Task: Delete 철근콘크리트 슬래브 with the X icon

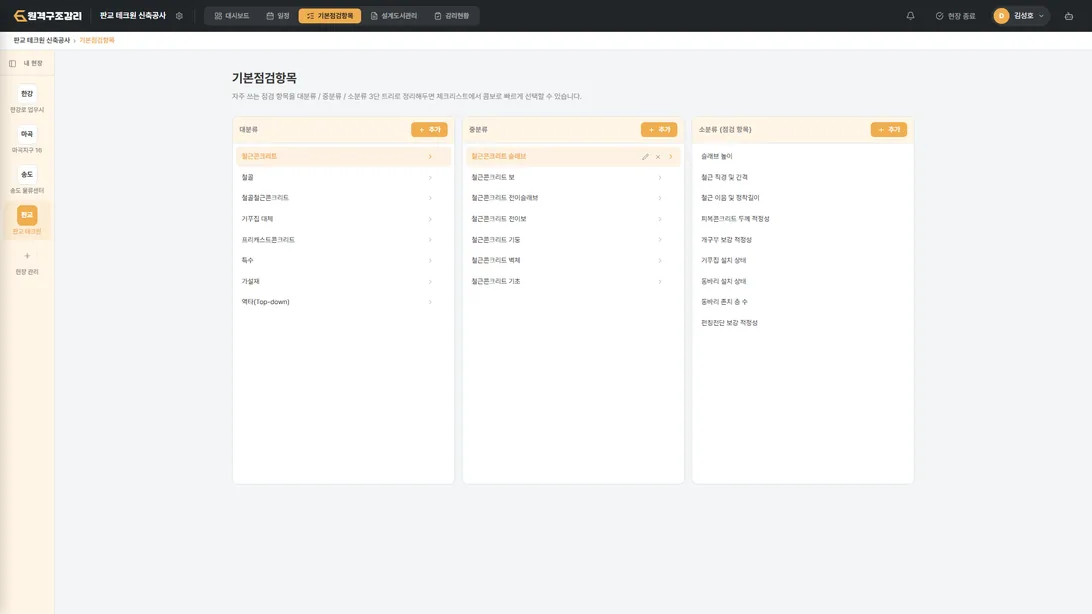Action: tap(657, 157)
